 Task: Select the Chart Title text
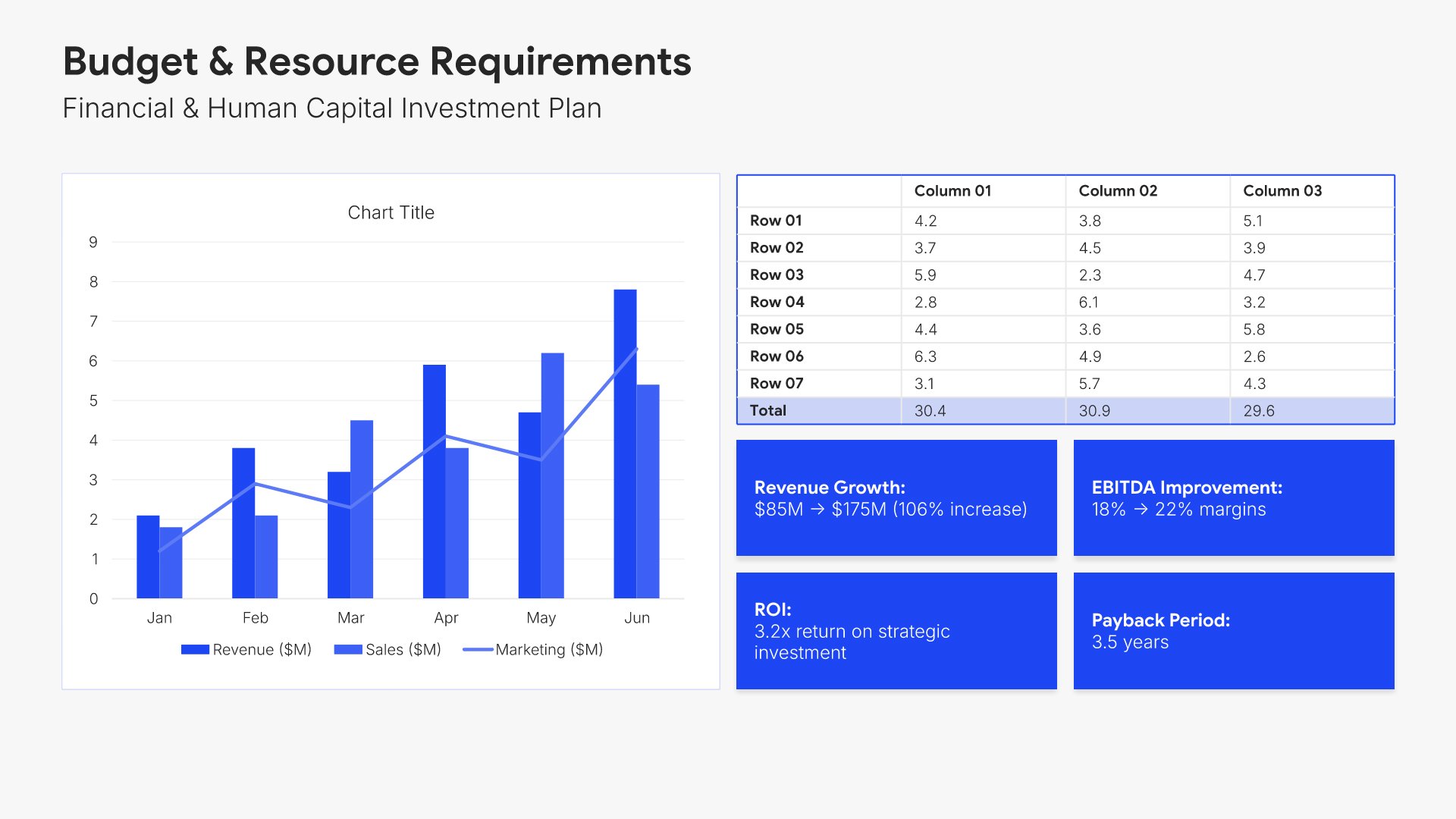(391, 213)
